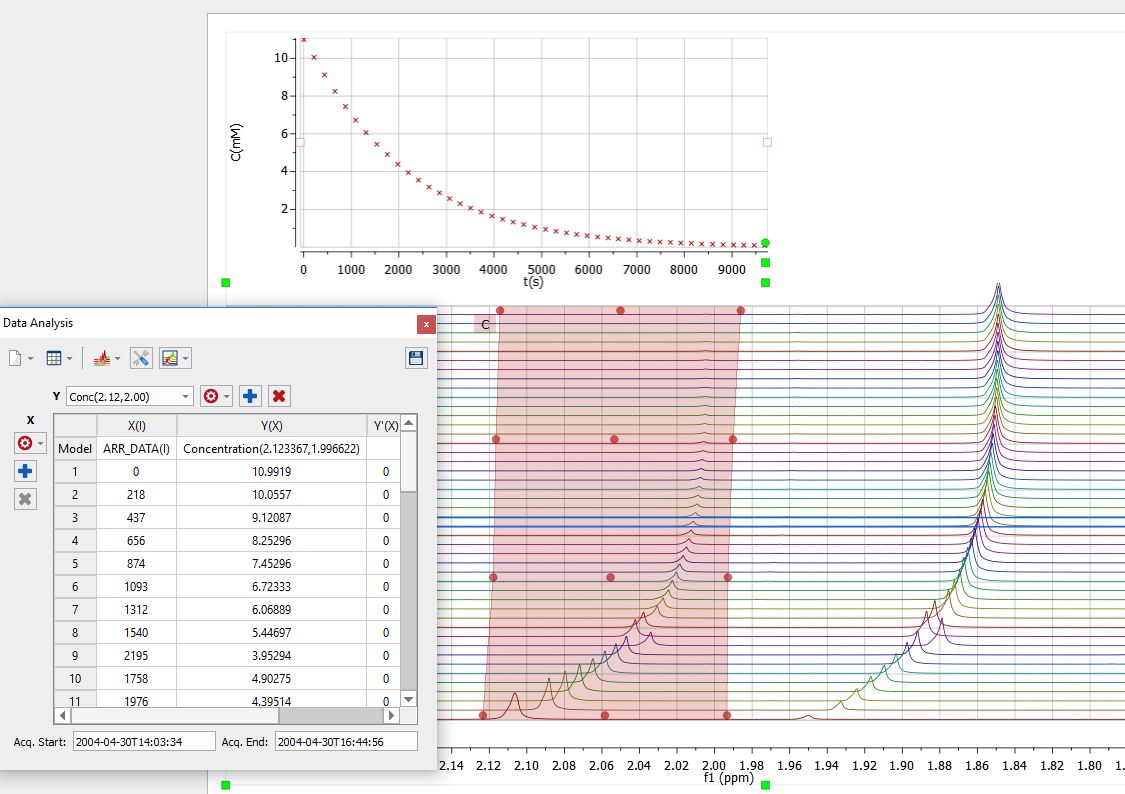
Task: Close the Data Analysis panel
Action: tap(426, 324)
